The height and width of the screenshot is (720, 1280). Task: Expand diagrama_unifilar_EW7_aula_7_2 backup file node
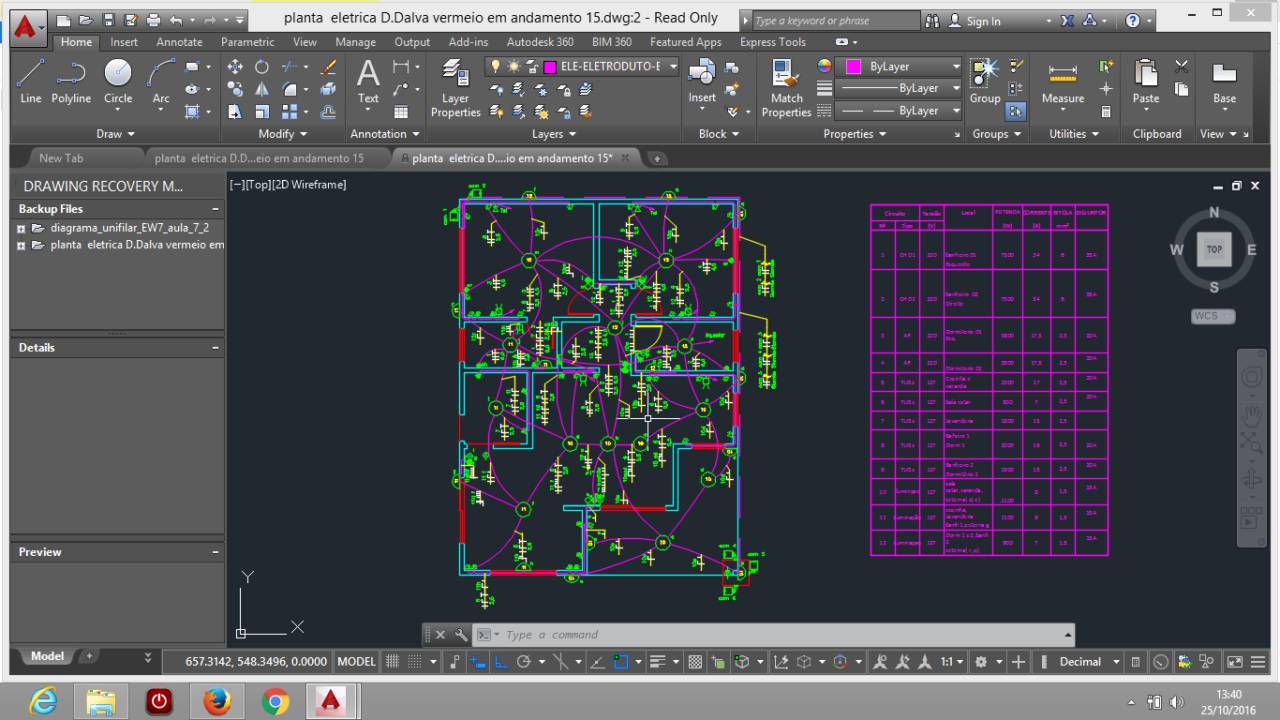pyautogui.click(x=21, y=228)
